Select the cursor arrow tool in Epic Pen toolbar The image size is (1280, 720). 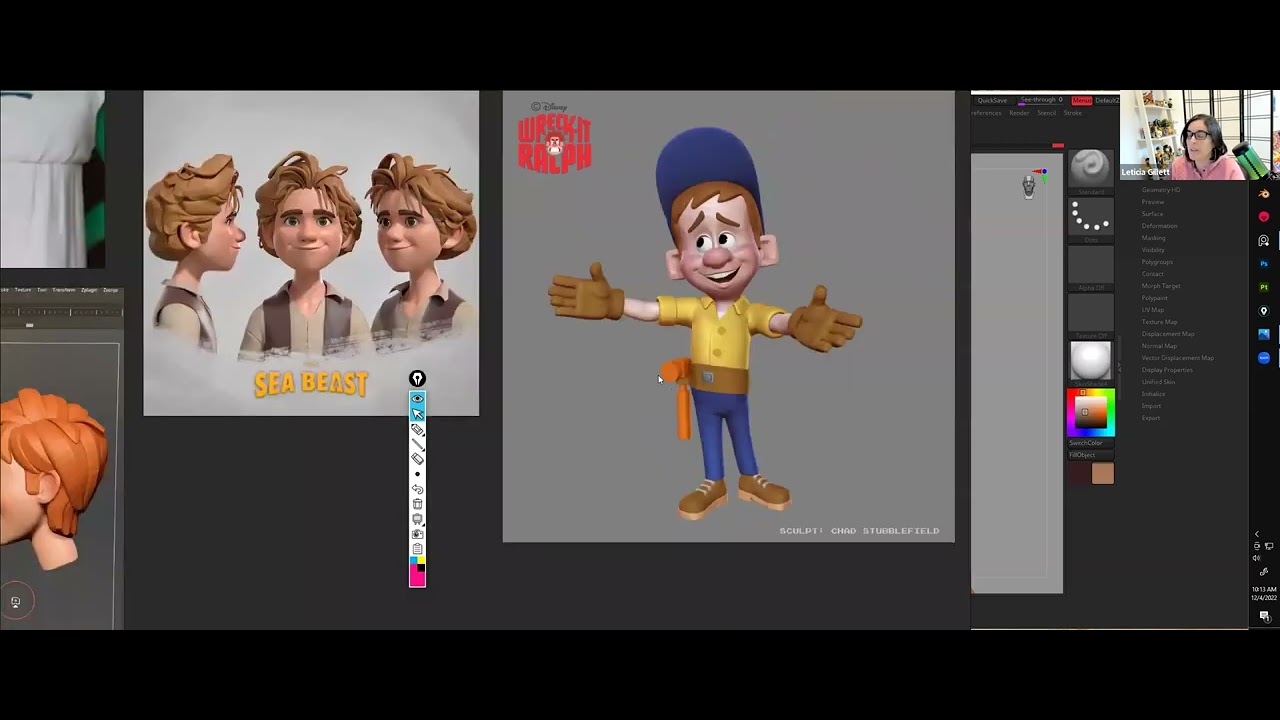click(x=417, y=413)
